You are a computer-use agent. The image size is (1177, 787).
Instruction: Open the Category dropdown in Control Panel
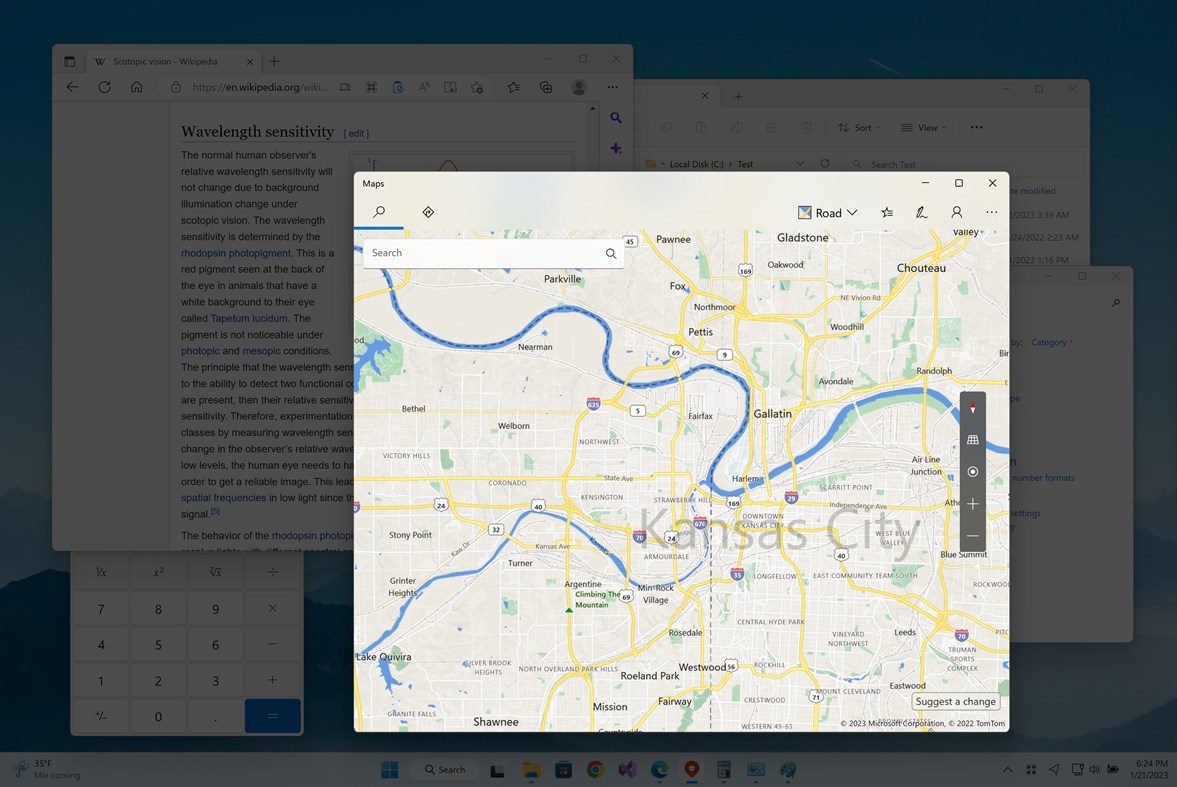pos(1052,342)
